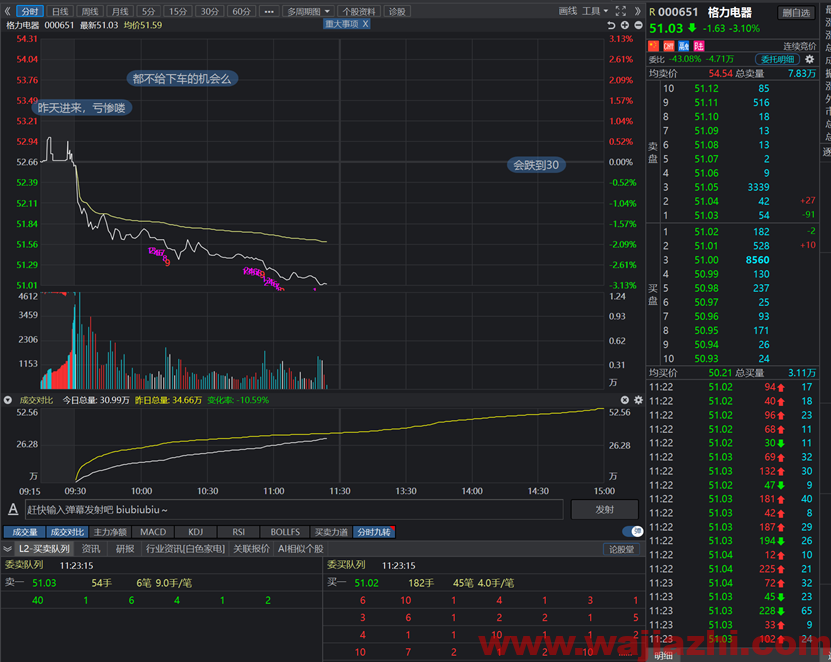Click the pink 陆 Stock Connect badge
This screenshot has height=662, width=831.
coord(699,46)
